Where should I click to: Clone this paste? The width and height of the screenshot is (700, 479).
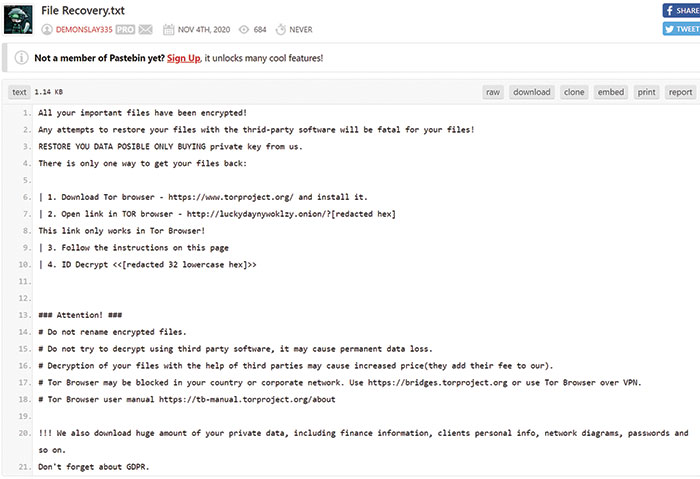click(x=574, y=92)
